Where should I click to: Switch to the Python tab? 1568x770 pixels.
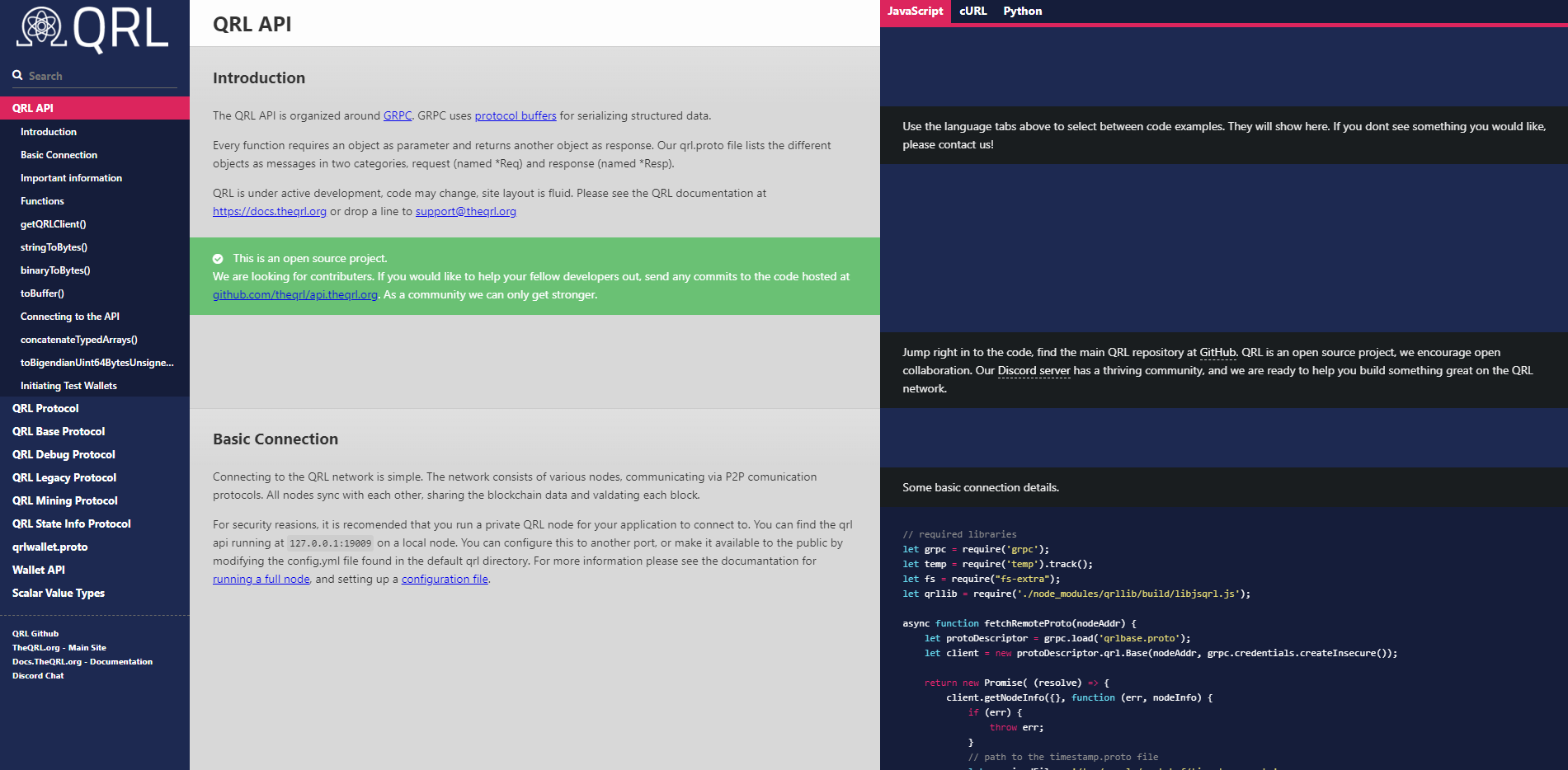coord(1022,12)
